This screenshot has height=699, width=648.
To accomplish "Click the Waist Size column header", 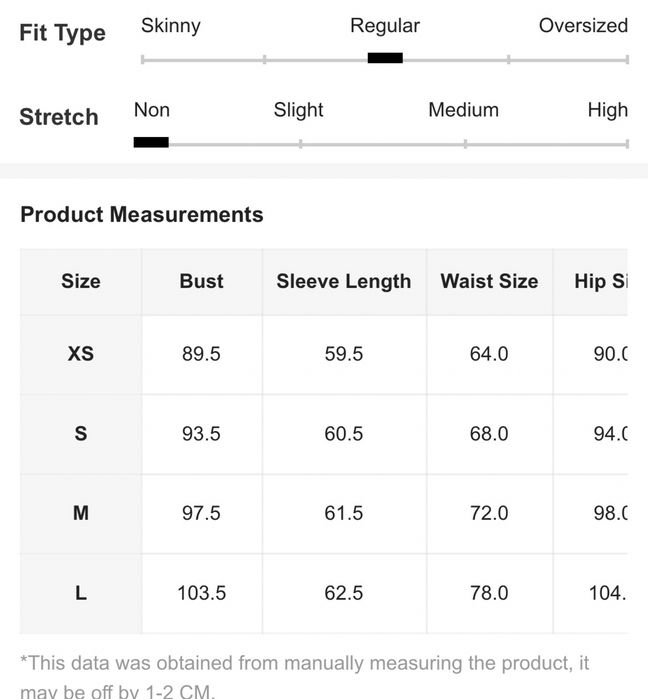I will pos(489,281).
